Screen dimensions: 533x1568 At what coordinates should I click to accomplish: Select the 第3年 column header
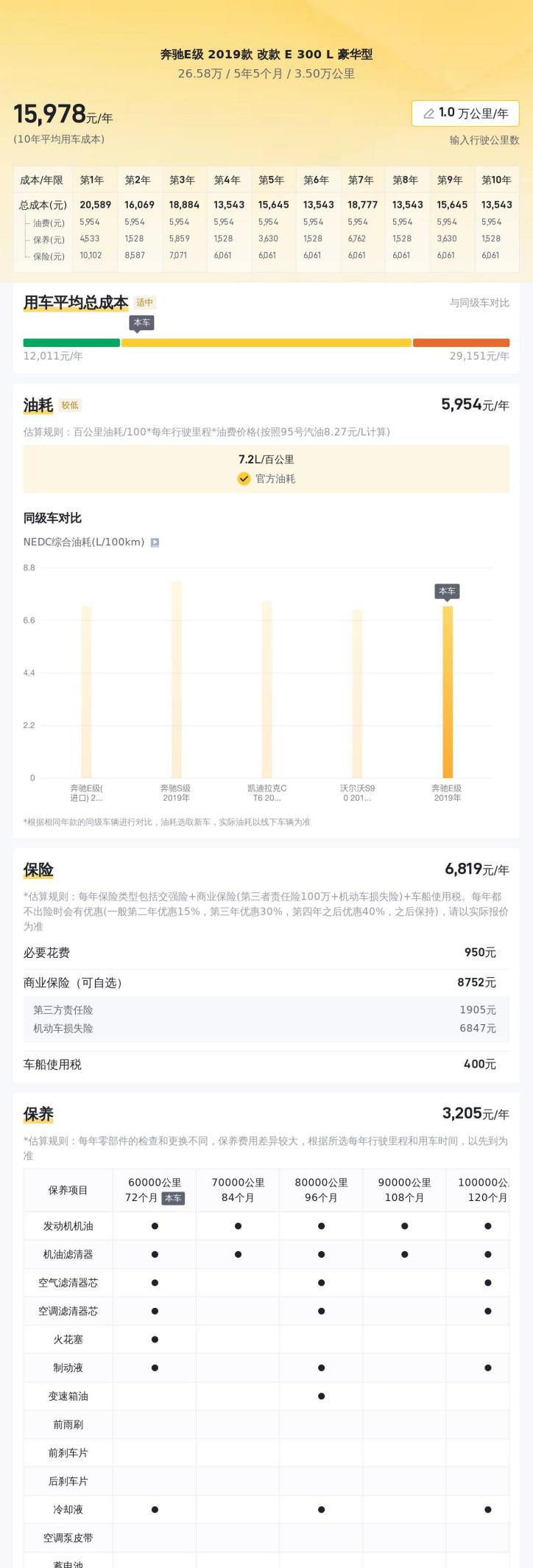click(x=182, y=181)
